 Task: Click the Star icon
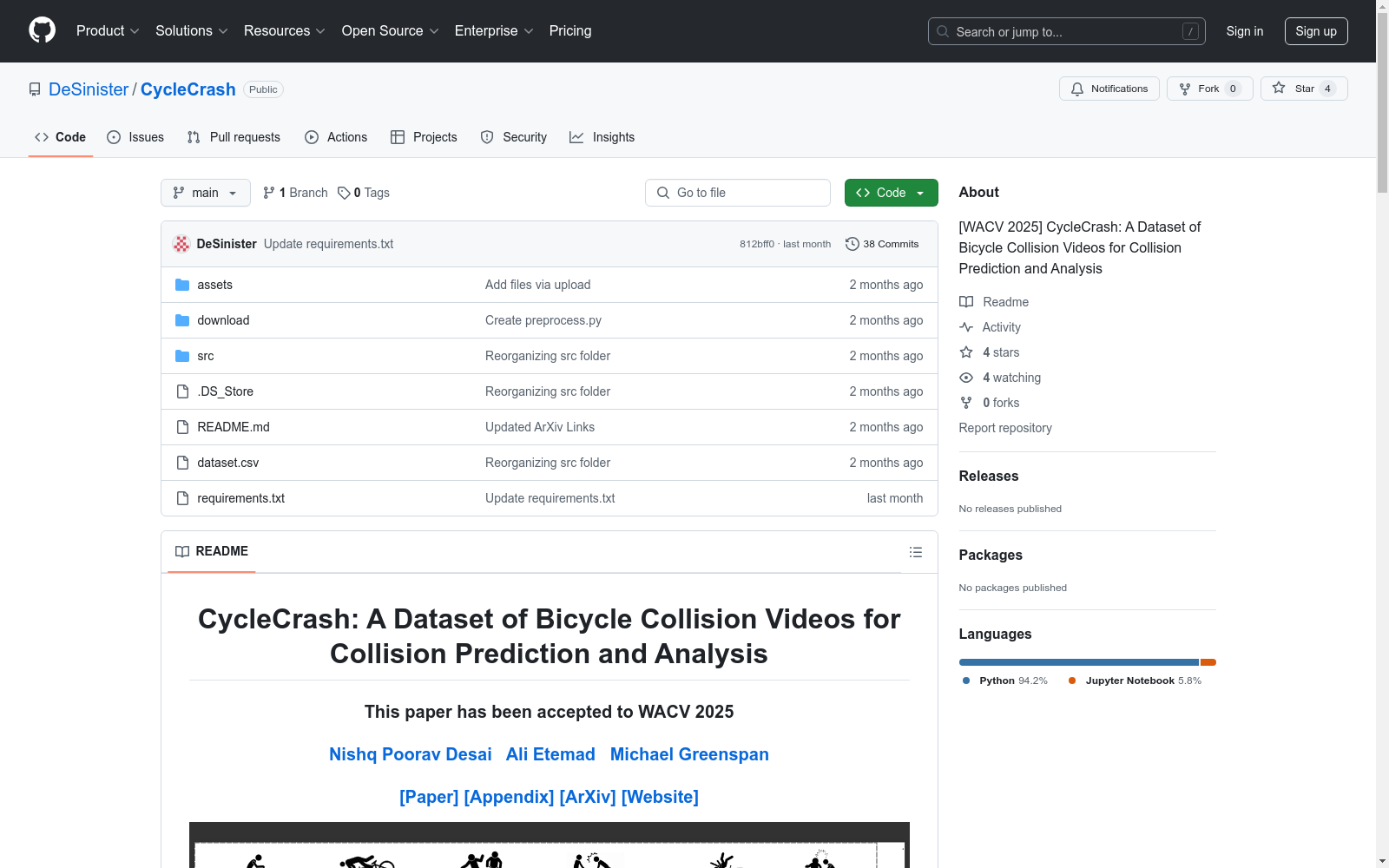coord(1279,88)
